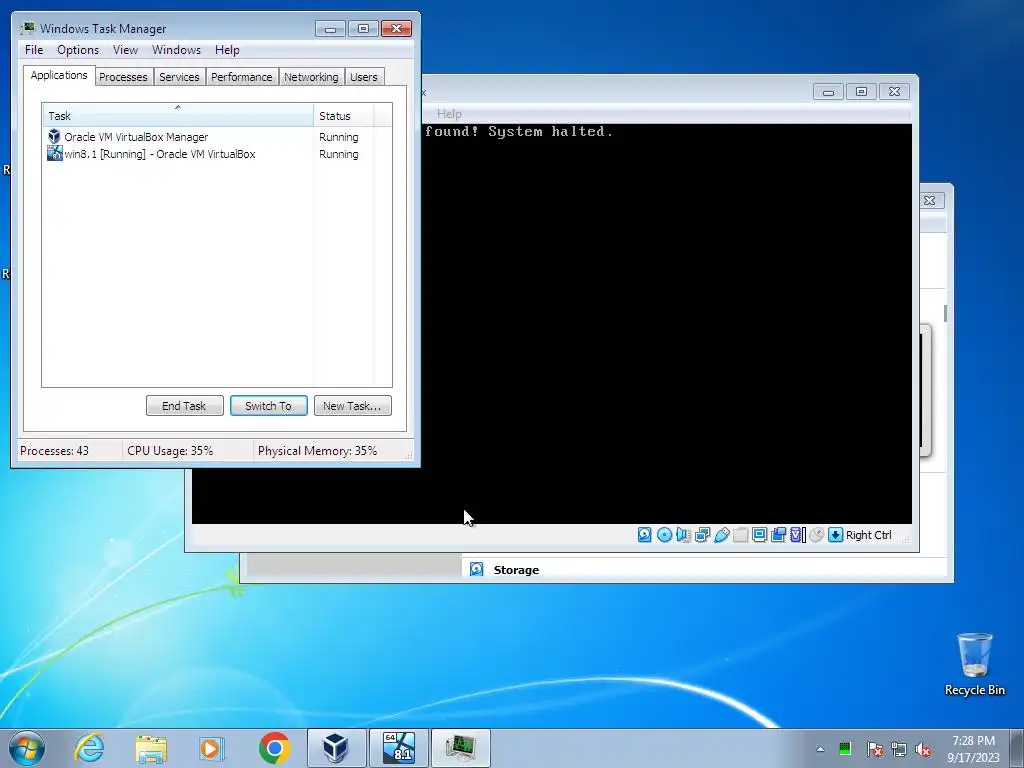
Task: Open the Help menu in the VM window
Action: (x=449, y=114)
